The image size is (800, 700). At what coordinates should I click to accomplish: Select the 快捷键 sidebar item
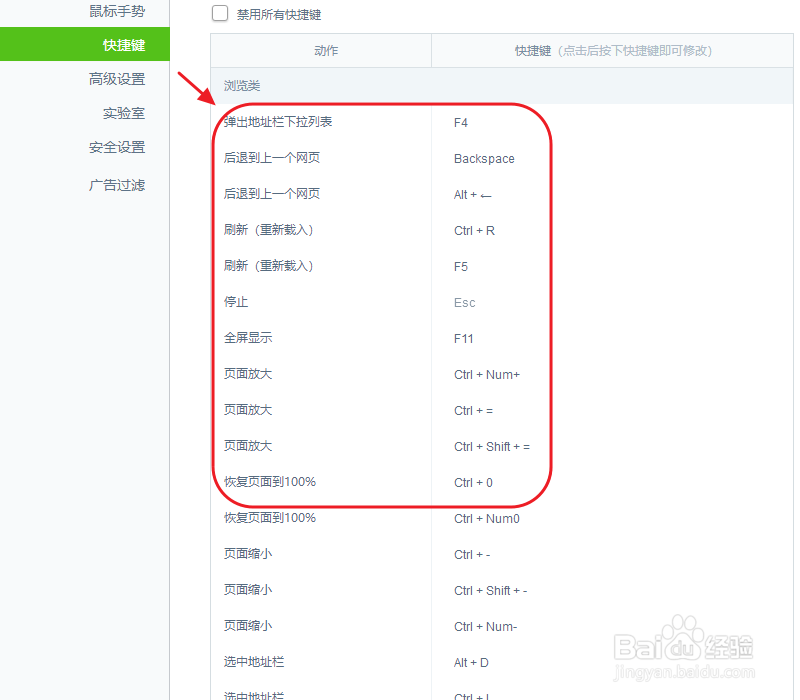tap(85, 44)
